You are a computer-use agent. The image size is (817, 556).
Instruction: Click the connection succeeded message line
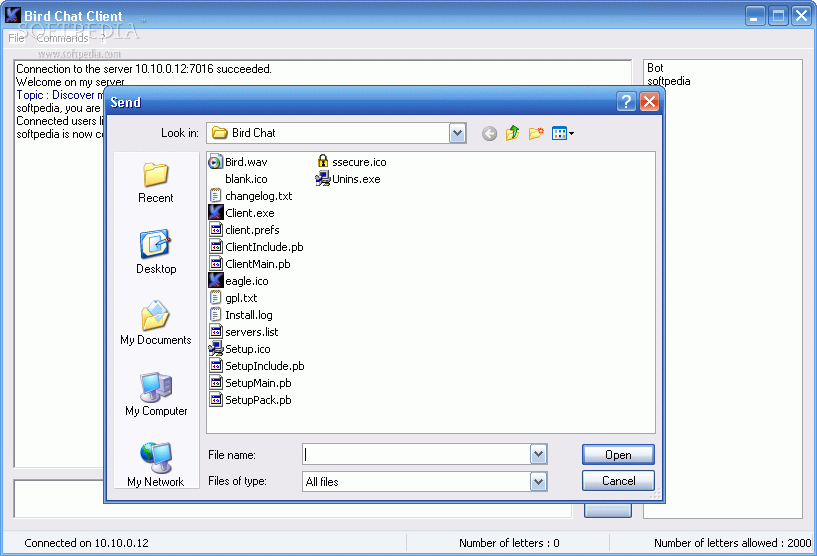(144, 69)
